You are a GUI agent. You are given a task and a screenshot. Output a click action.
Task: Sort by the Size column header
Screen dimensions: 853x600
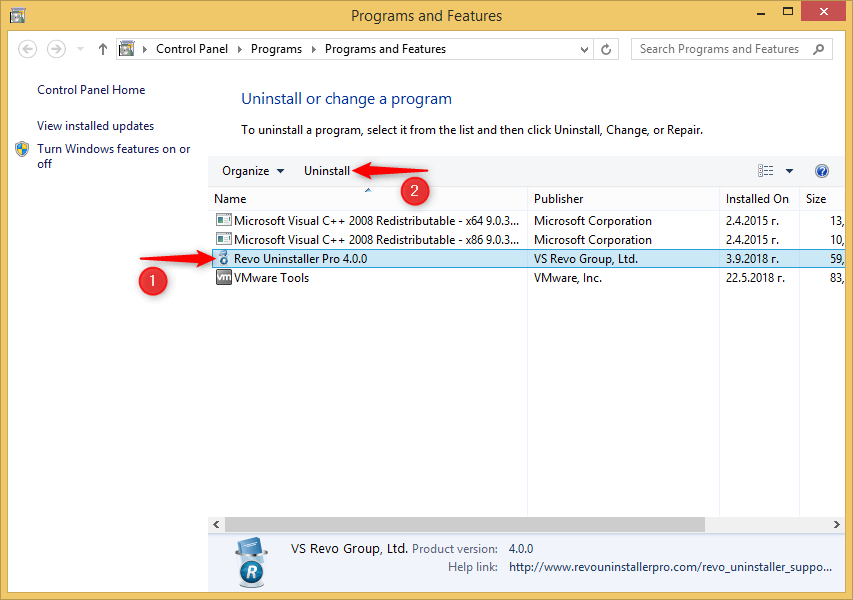[821, 199]
